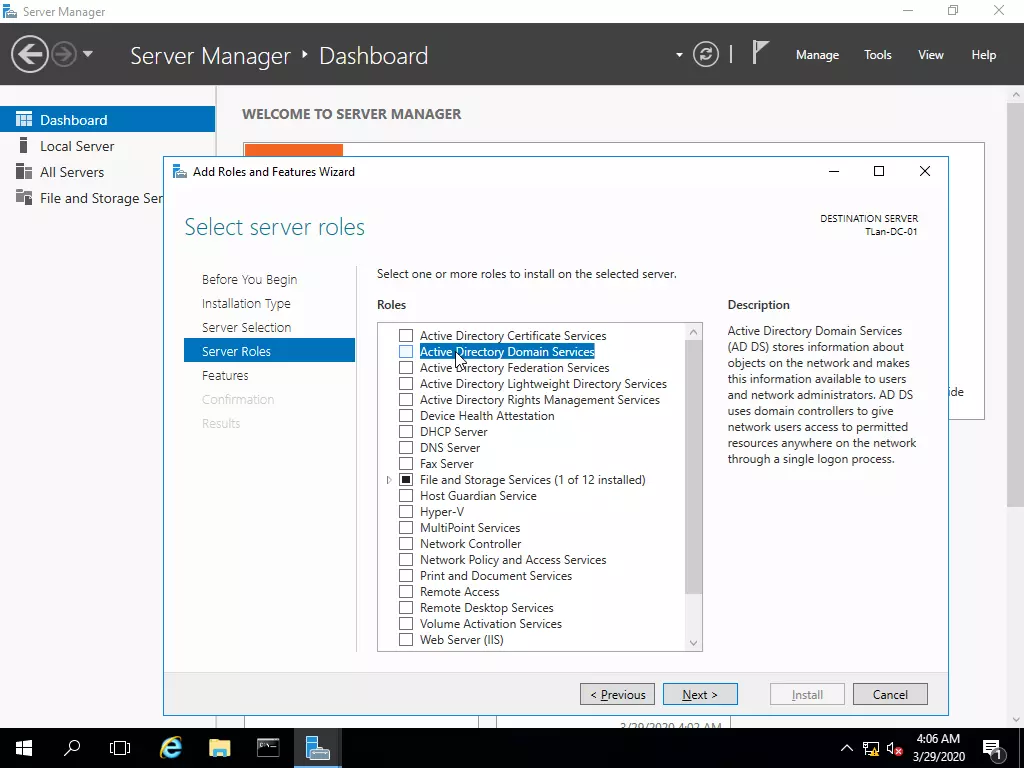Check the DNS Server role
Viewport: 1024px width, 768px height.
point(406,447)
